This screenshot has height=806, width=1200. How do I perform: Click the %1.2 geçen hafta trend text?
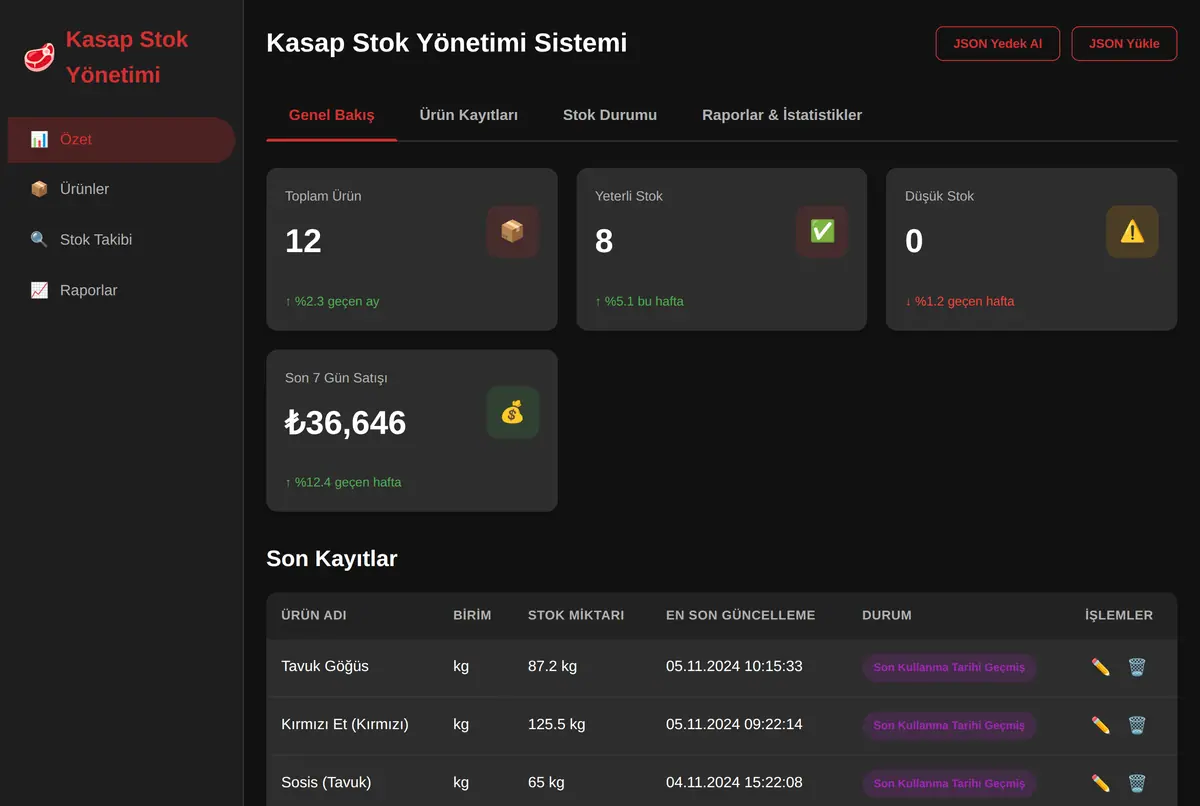click(960, 301)
